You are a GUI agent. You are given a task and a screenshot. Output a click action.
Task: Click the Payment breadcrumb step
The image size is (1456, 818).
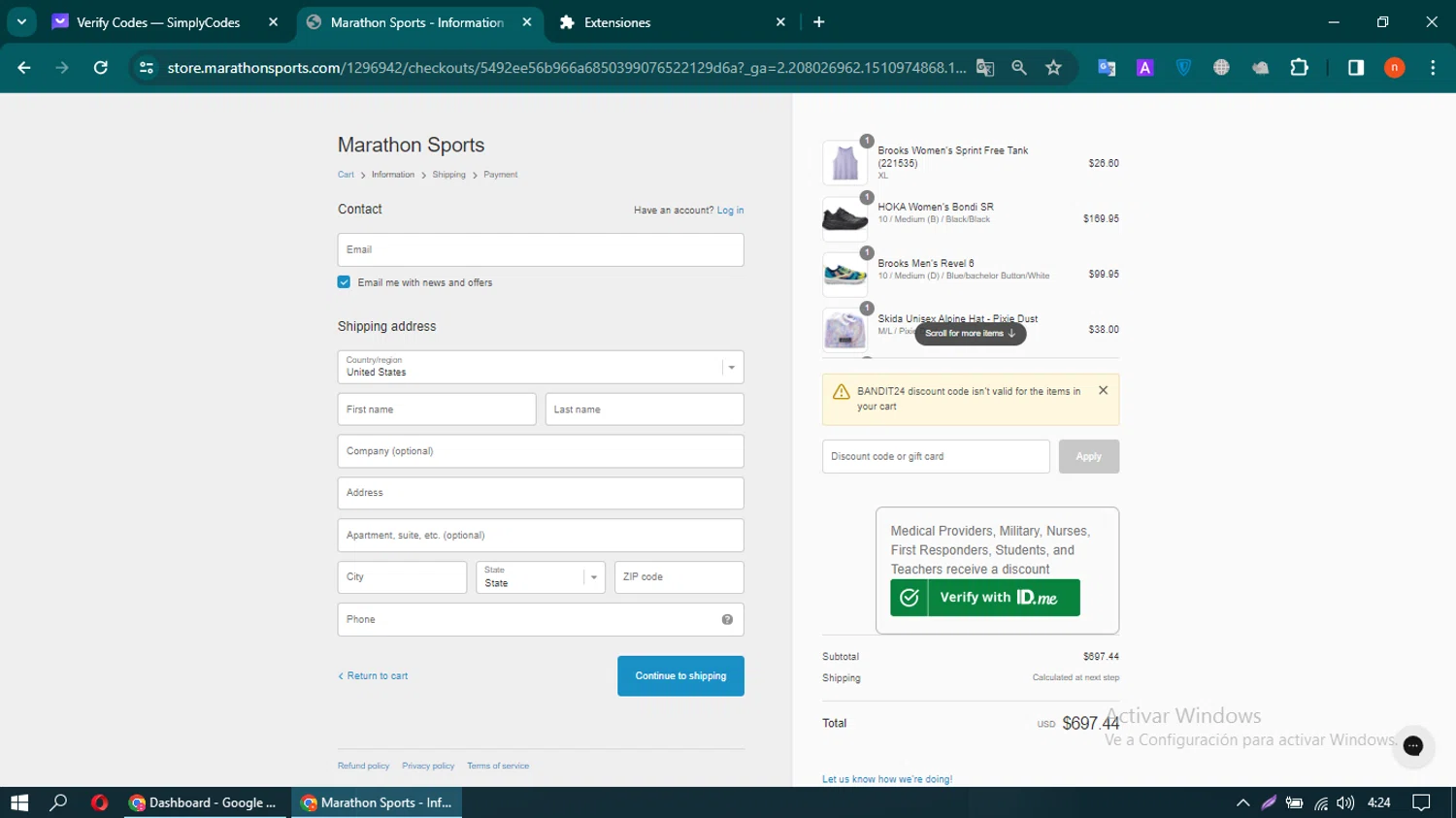click(501, 175)
